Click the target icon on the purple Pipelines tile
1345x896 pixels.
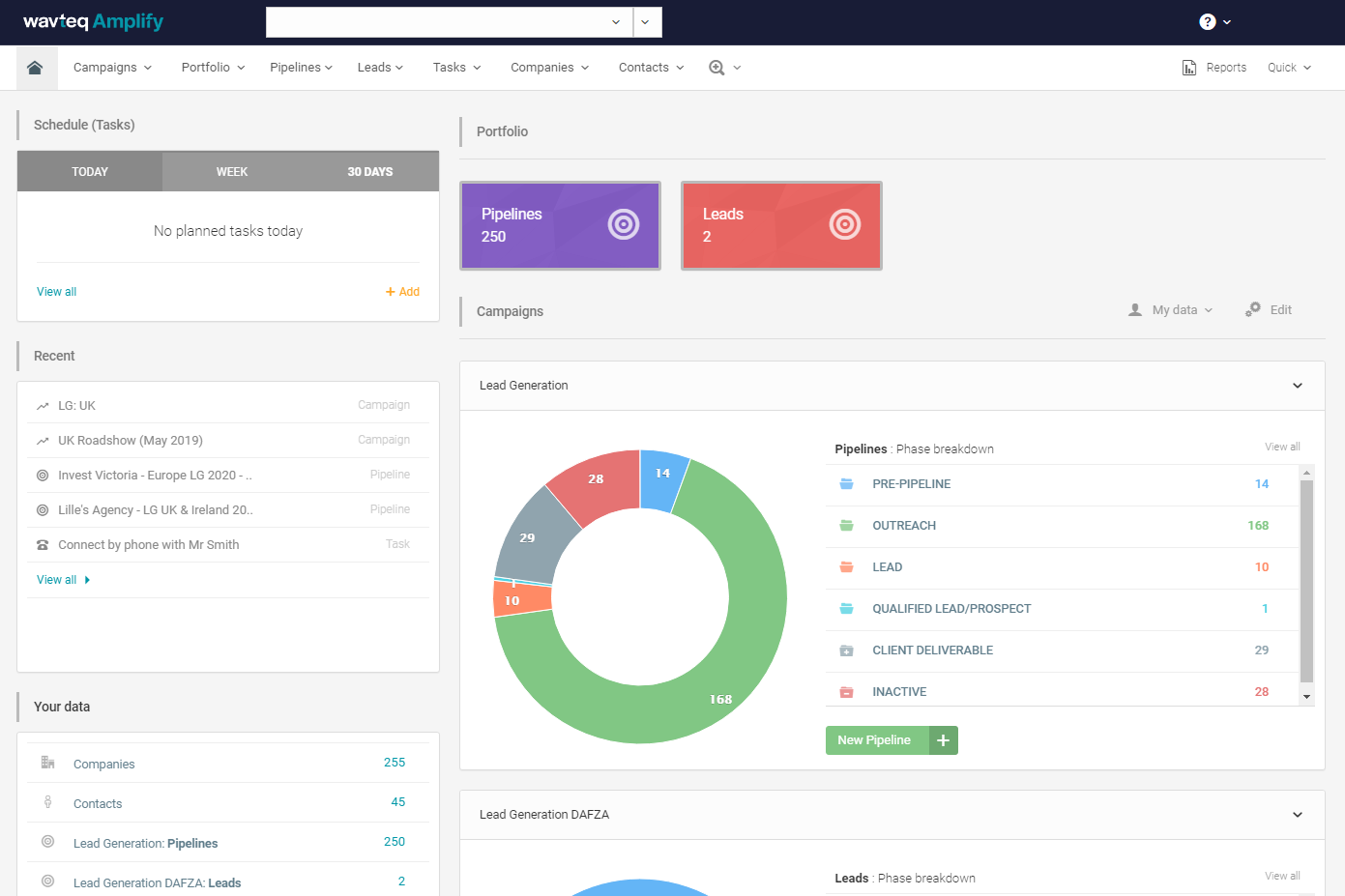623,224
